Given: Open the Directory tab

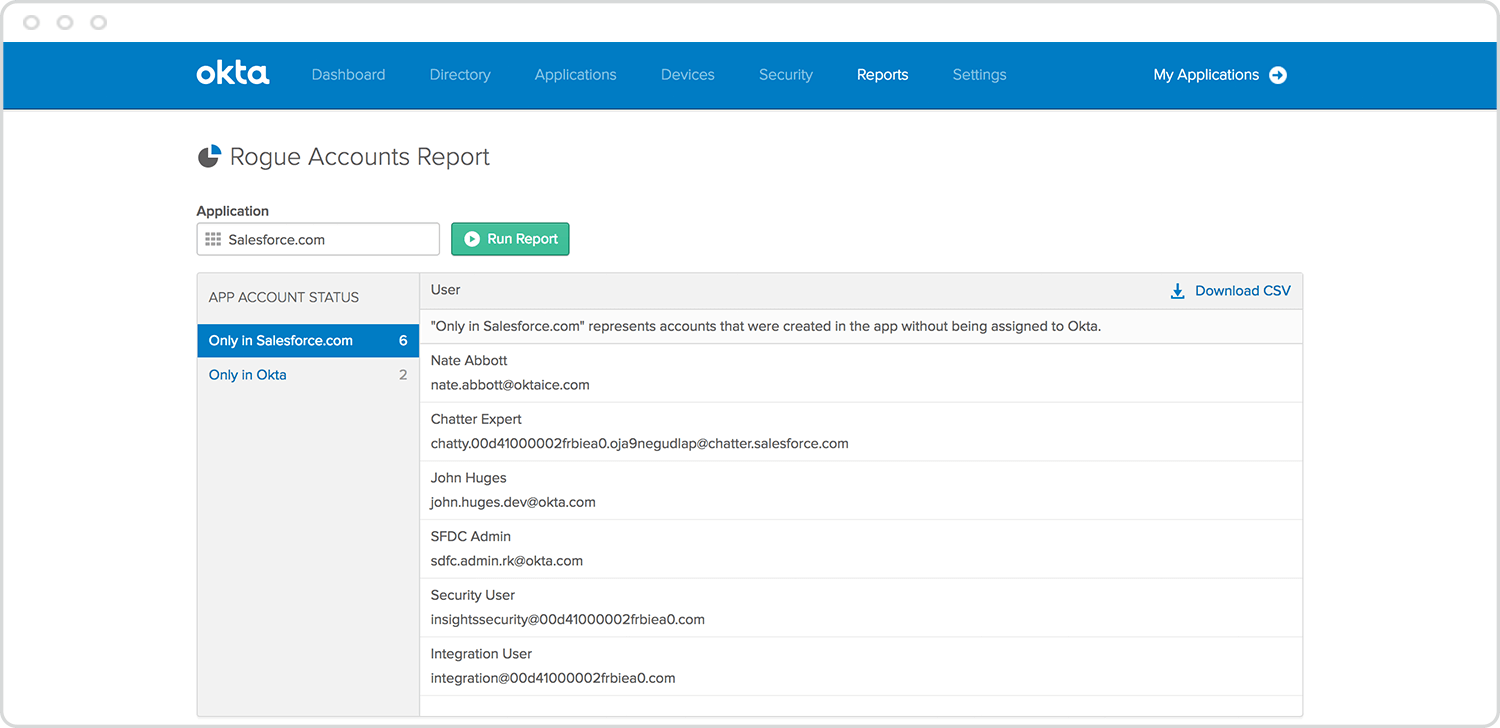Looking at the screenshot, I should point(460,75).
